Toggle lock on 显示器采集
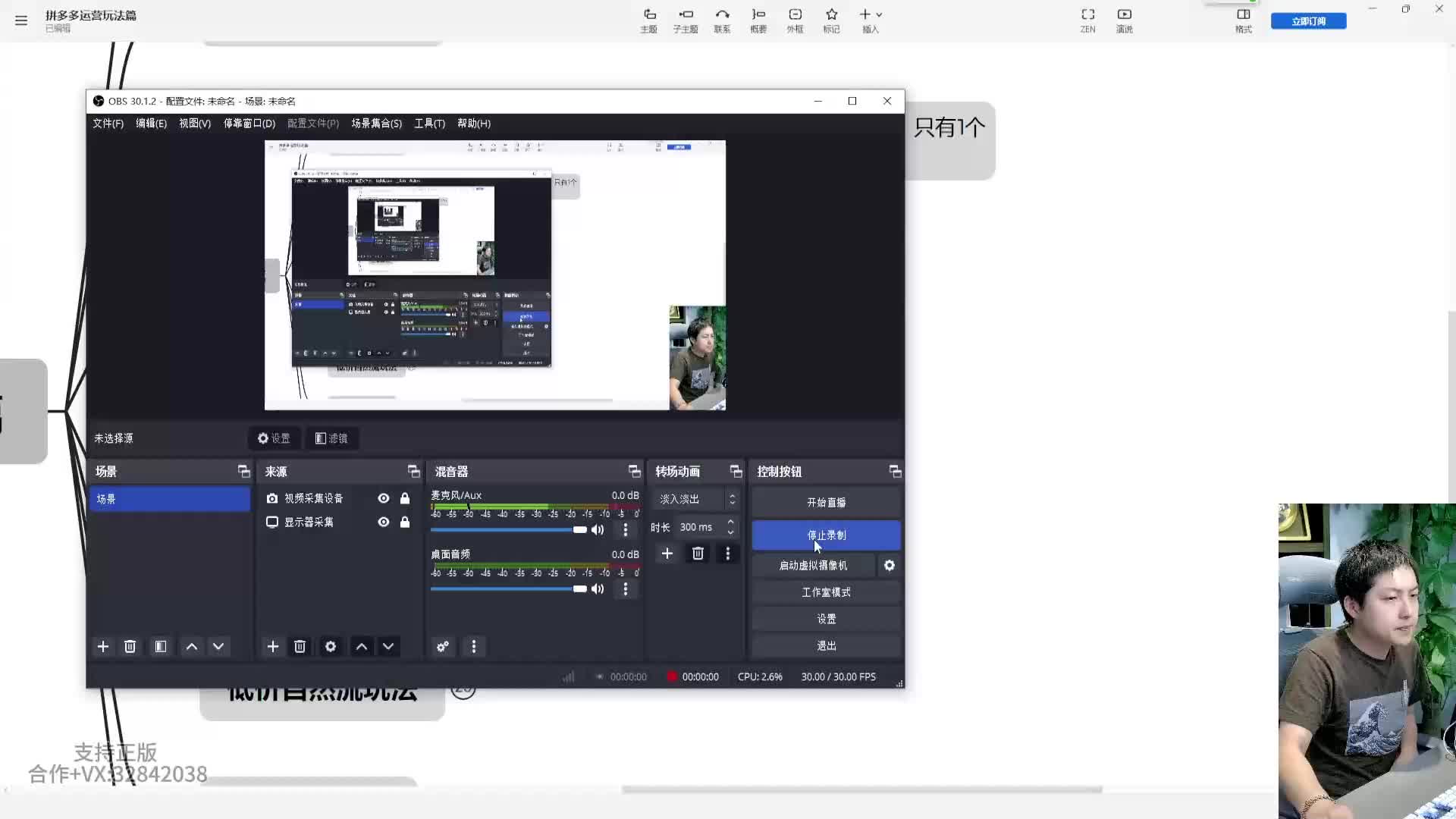 pos(405,522)
